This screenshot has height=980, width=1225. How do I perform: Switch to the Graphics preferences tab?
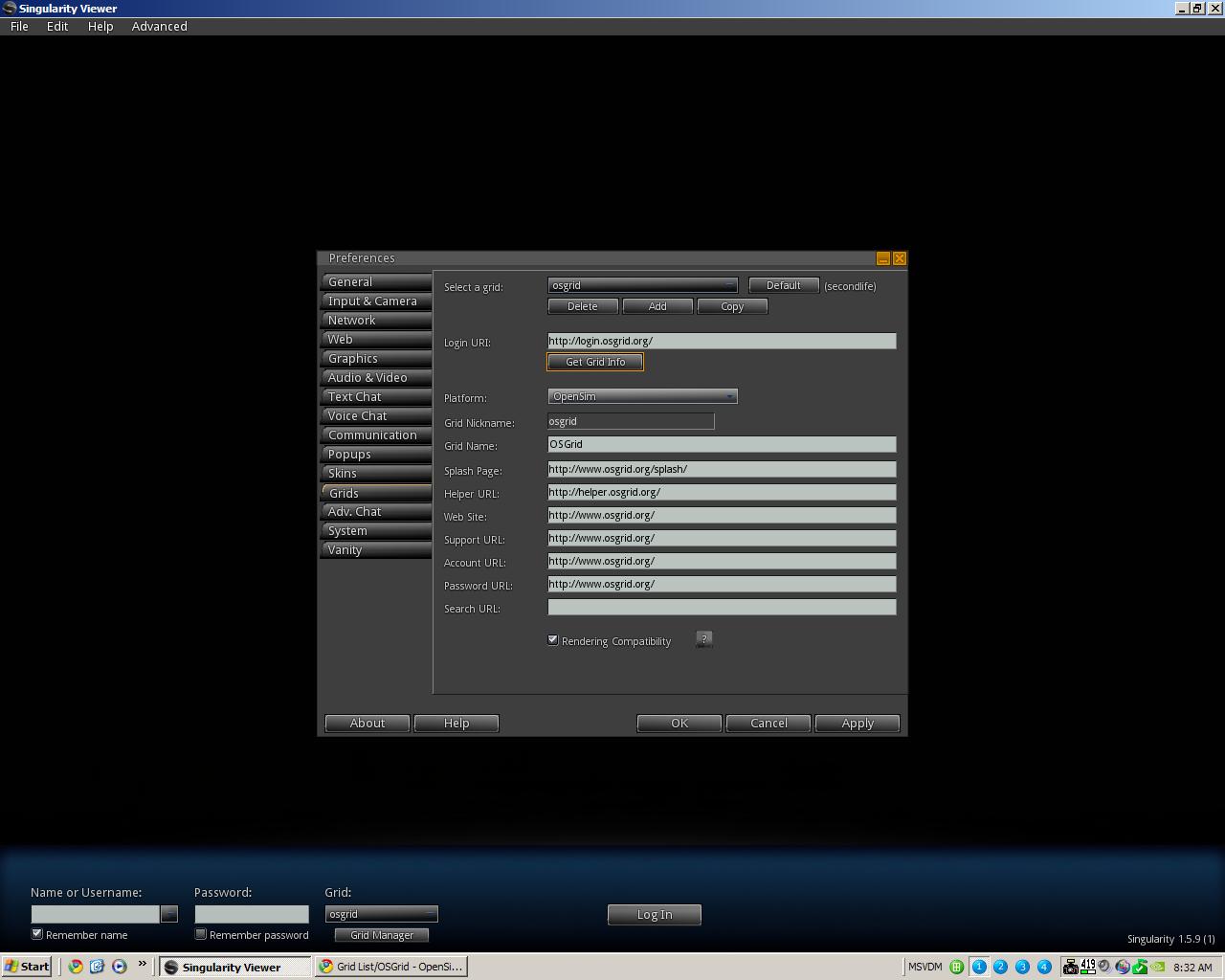pos(375,358)
